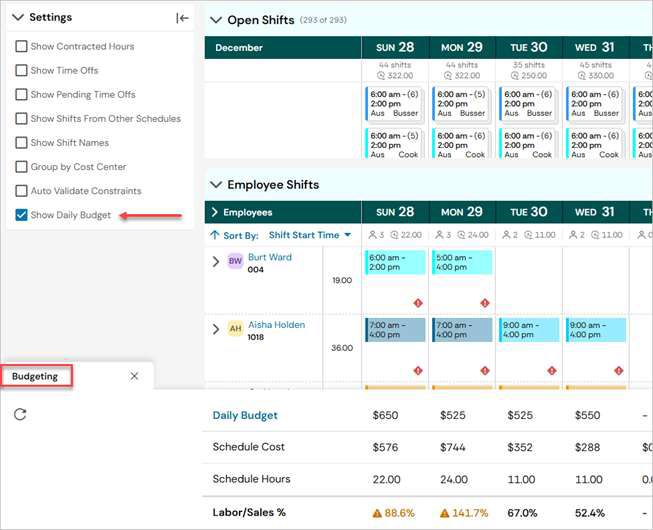Open Aisha Holden's employee link
Image resolution: width=653 pixels, height=530 pixels.
[x=277, y=325]
